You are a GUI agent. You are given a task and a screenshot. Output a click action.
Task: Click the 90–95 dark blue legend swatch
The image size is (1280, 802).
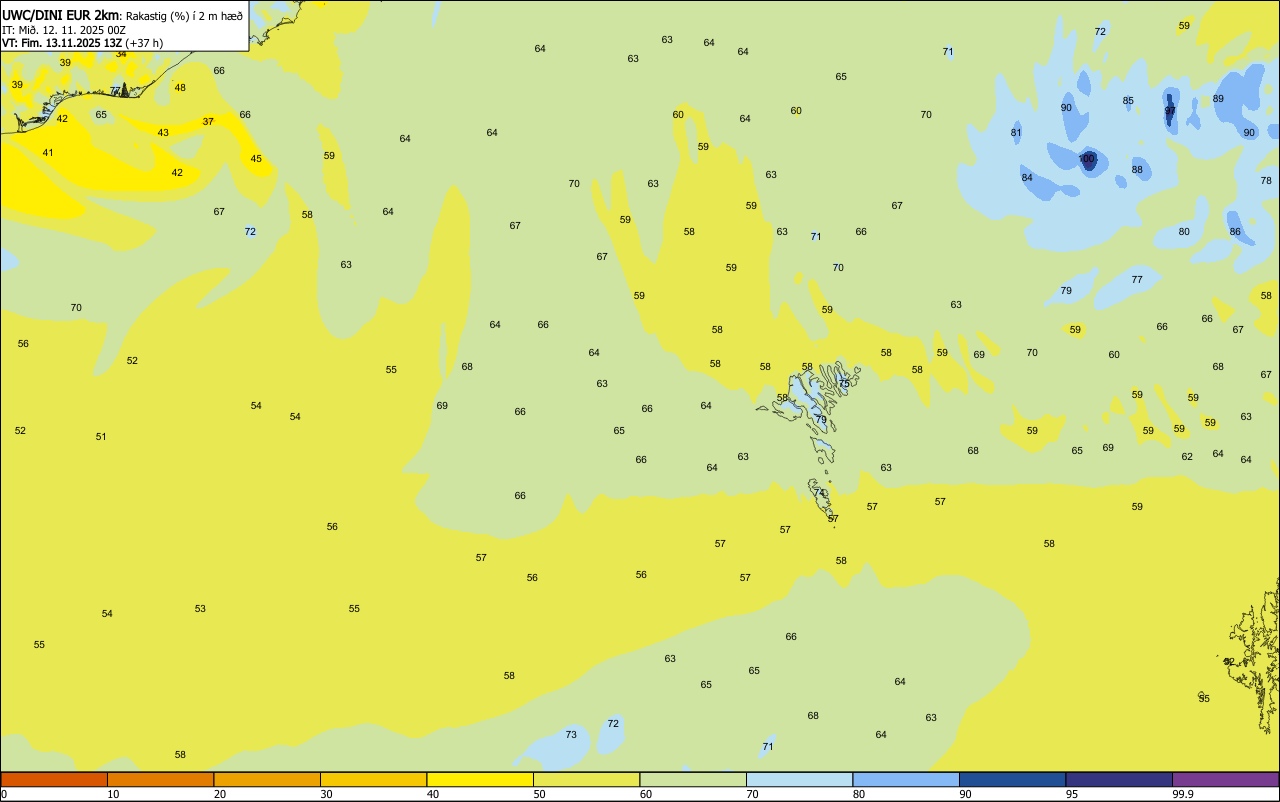(x=1012, y=779)
